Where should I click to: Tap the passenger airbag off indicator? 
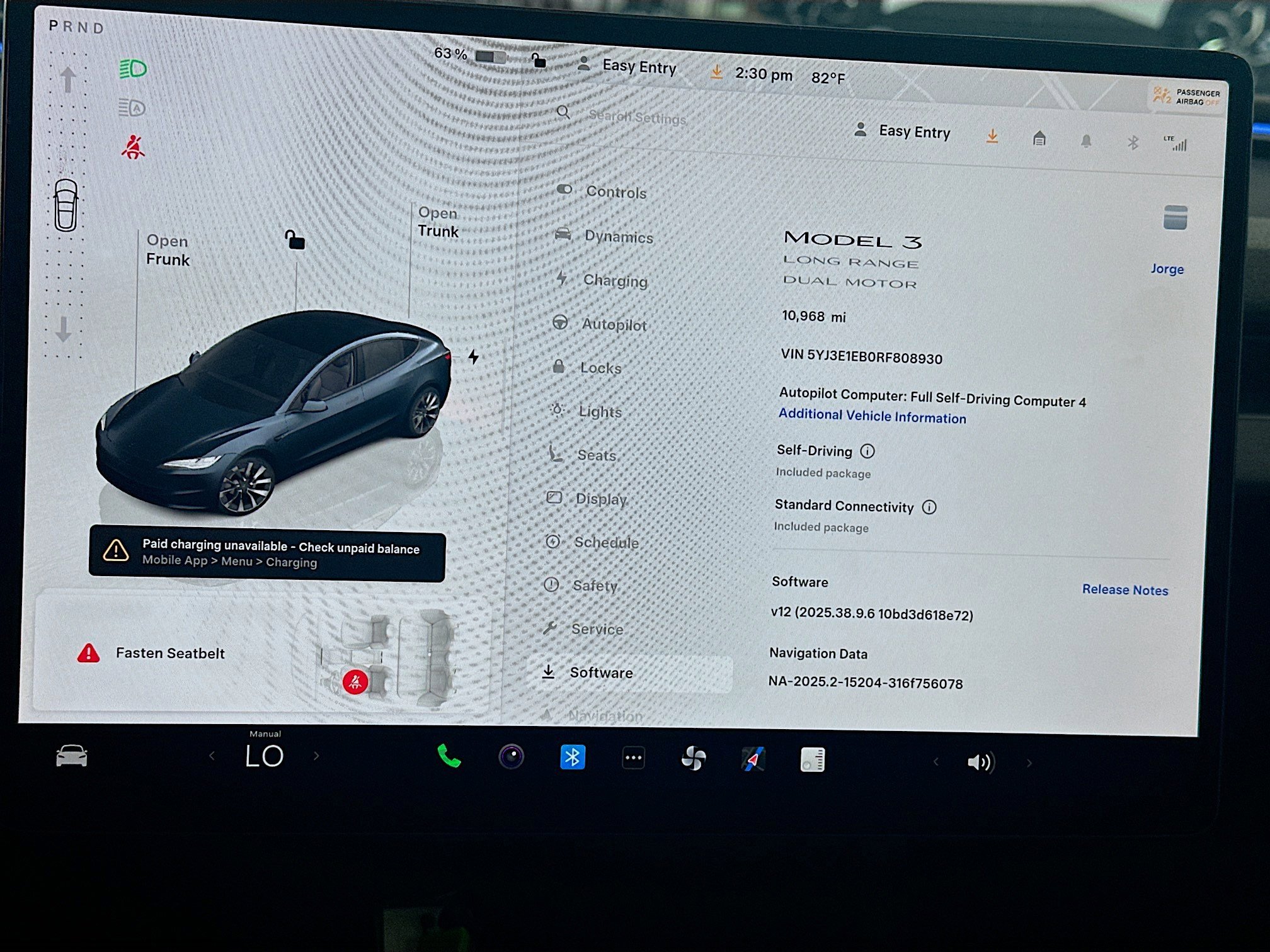pos(1186,97)
